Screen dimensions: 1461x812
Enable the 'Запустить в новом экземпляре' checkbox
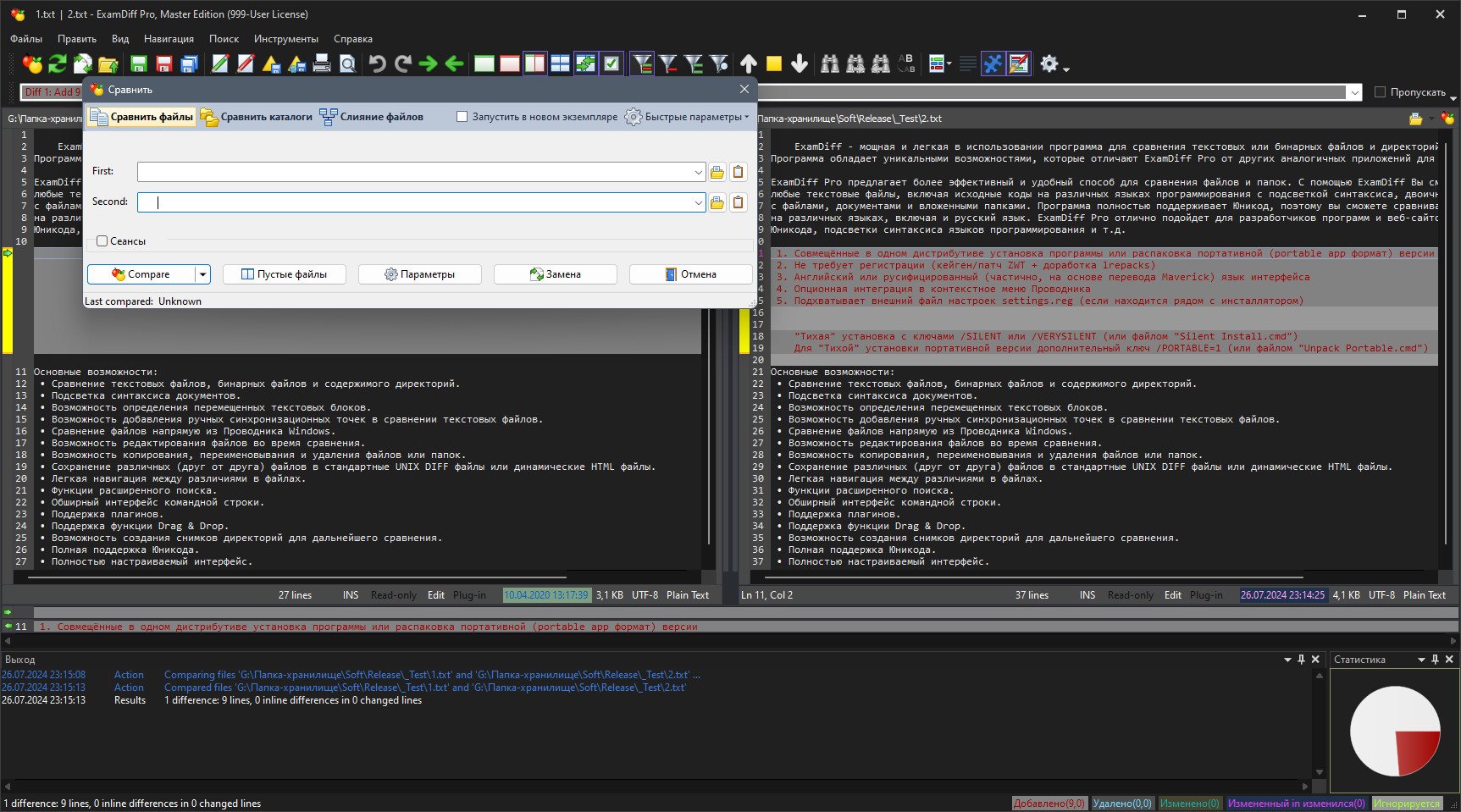(x=462, y=117)
